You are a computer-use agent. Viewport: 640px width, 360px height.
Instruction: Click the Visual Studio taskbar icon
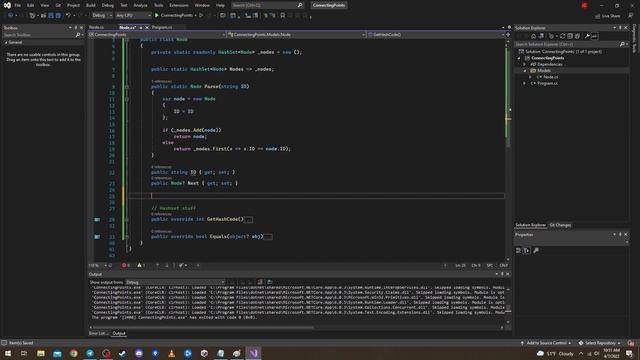click(x=253, y=353)
